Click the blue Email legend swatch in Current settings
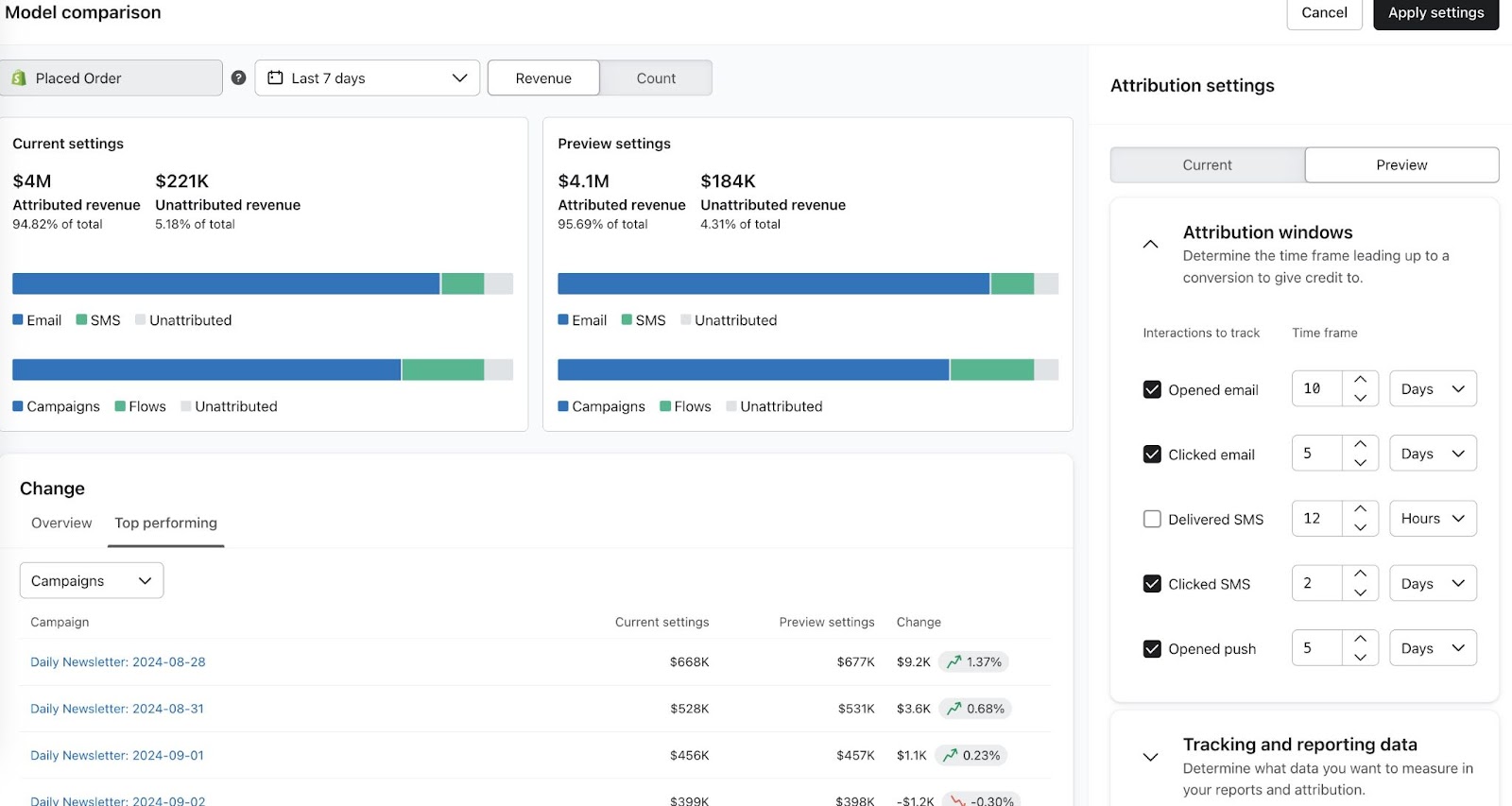The image size is (1512, 806). pyautogui.click(x=18, y=319)
